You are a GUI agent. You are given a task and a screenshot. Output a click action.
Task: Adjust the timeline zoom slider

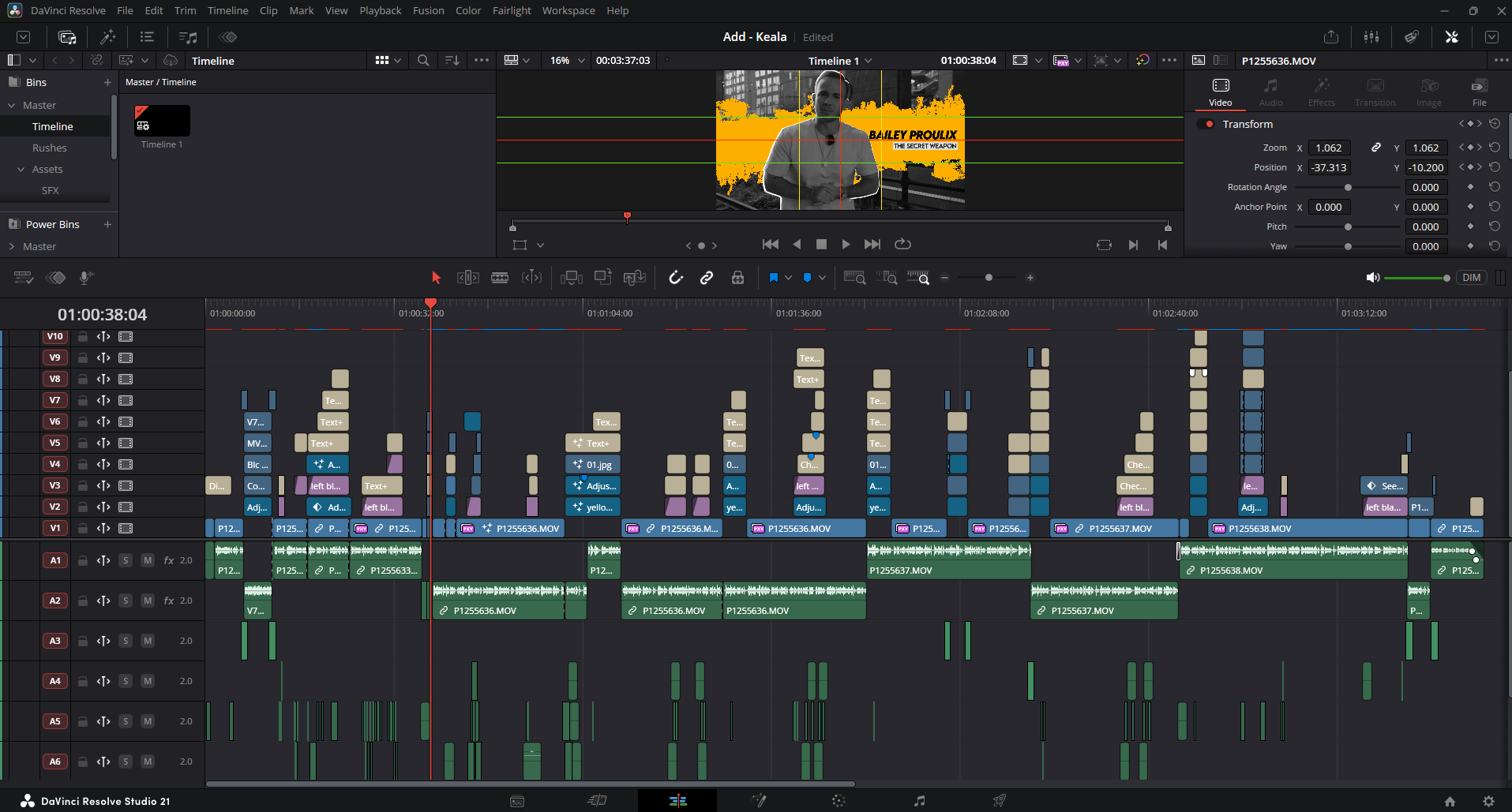pos(989,278)
